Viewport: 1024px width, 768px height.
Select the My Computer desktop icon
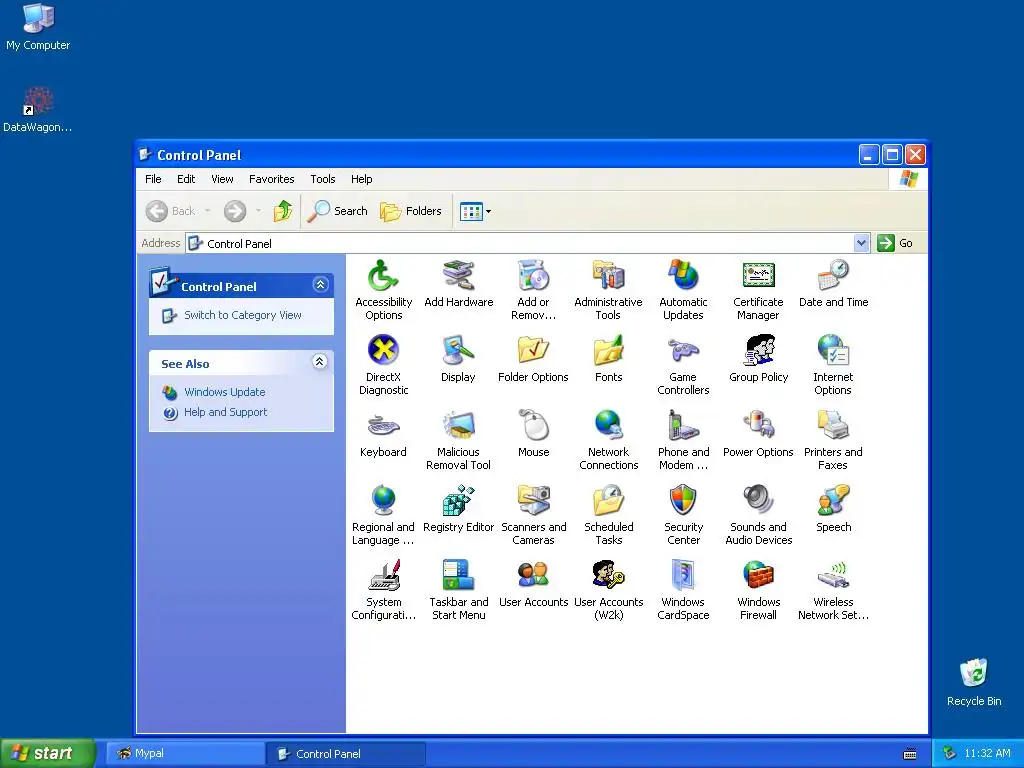tap(38, 27)
